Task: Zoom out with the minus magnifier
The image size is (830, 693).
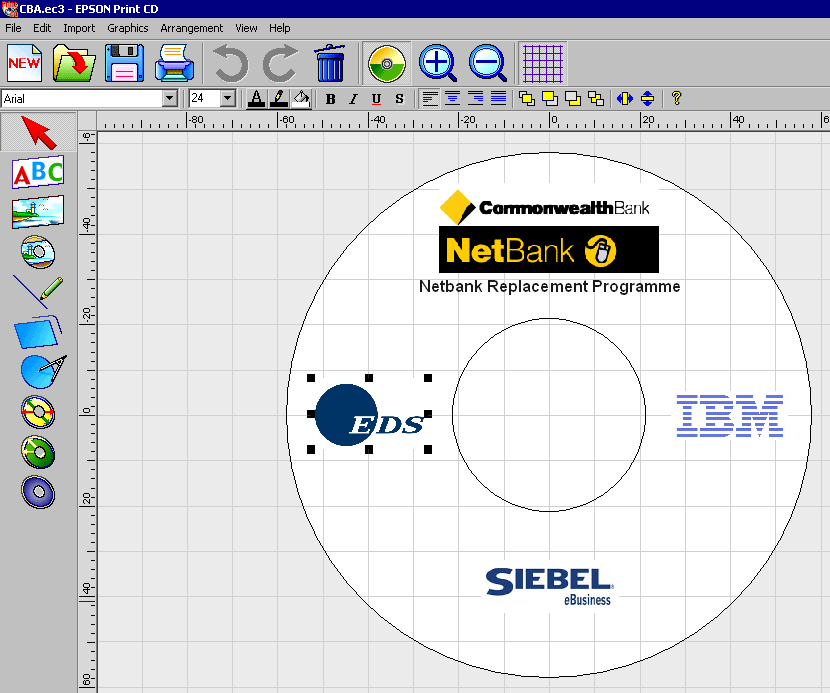Action: (488, 64)
